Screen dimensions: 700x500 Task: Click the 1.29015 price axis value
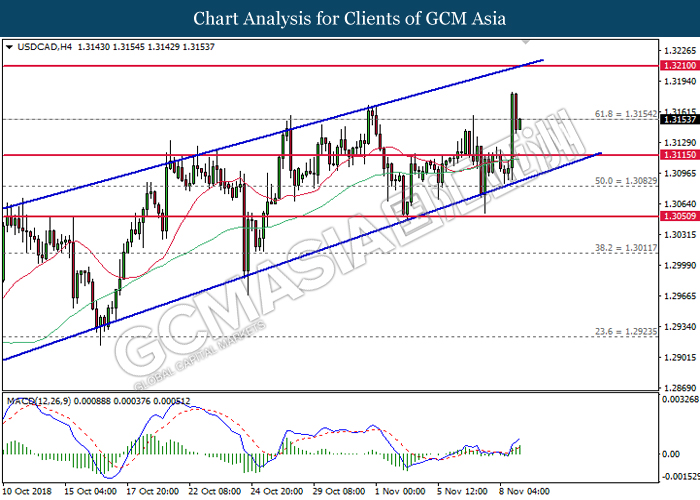[x=680, y=358]
